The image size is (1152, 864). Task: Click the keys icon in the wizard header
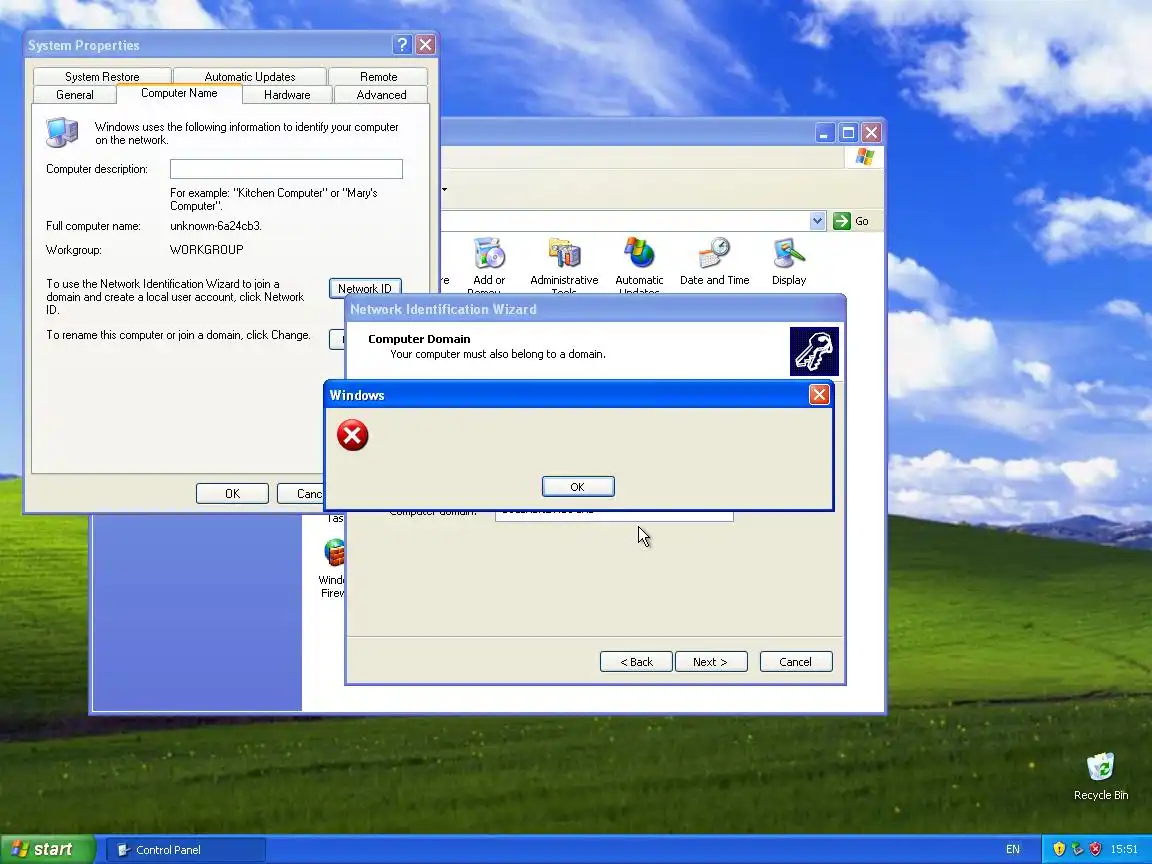[814, 351]
